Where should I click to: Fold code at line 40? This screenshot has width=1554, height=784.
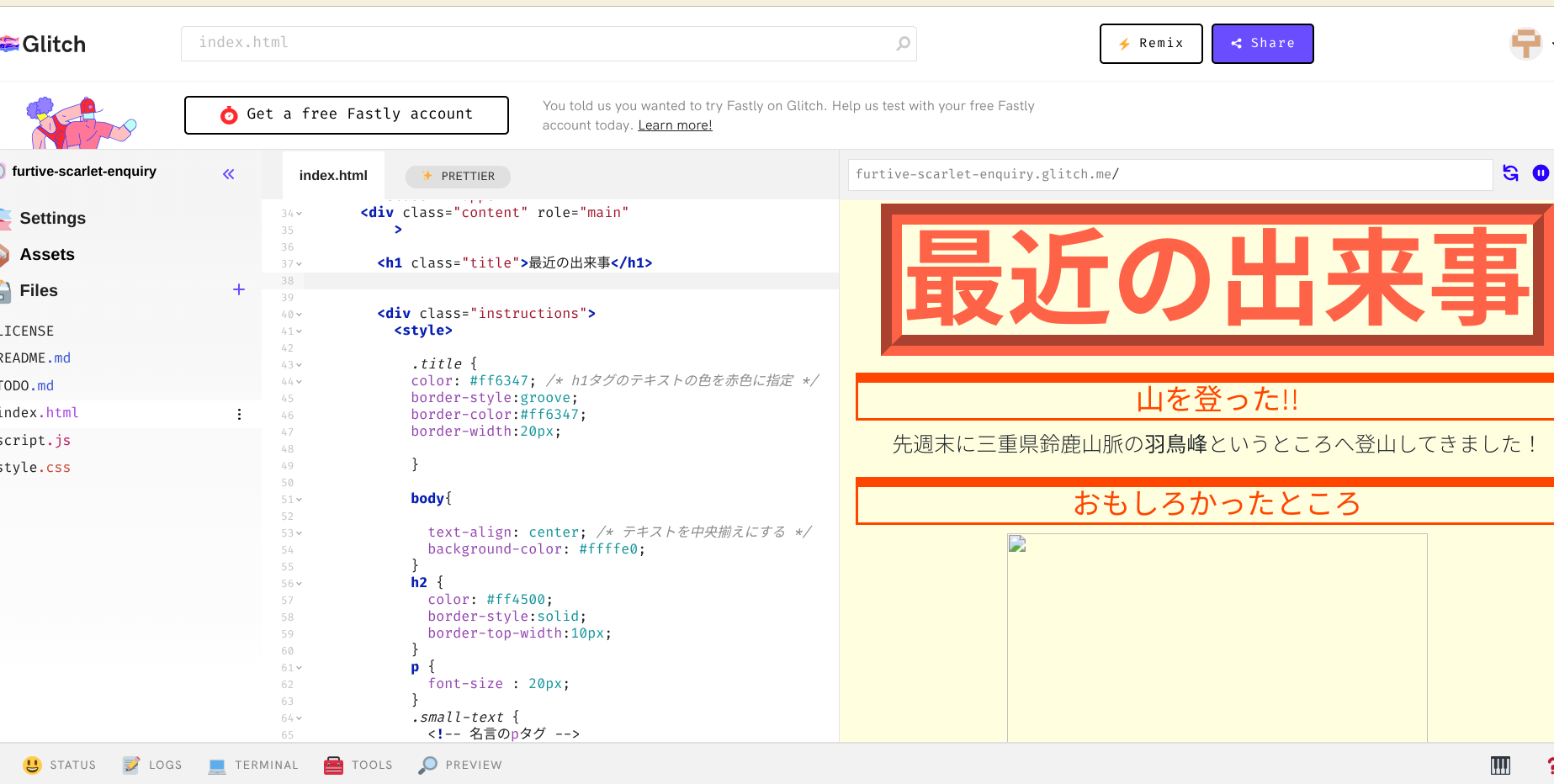coord(300,315)
